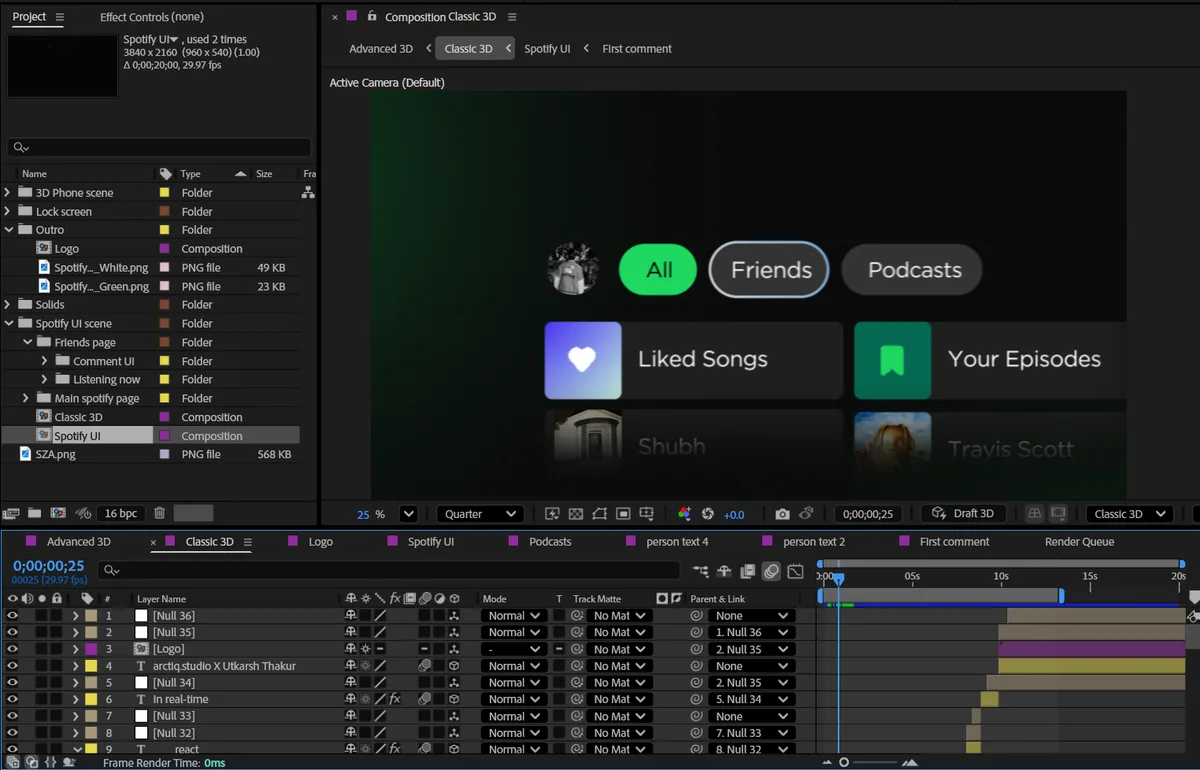
Task: Click the Composition Mini-Flowchart icon in timeline
Action: click(701, 571)
